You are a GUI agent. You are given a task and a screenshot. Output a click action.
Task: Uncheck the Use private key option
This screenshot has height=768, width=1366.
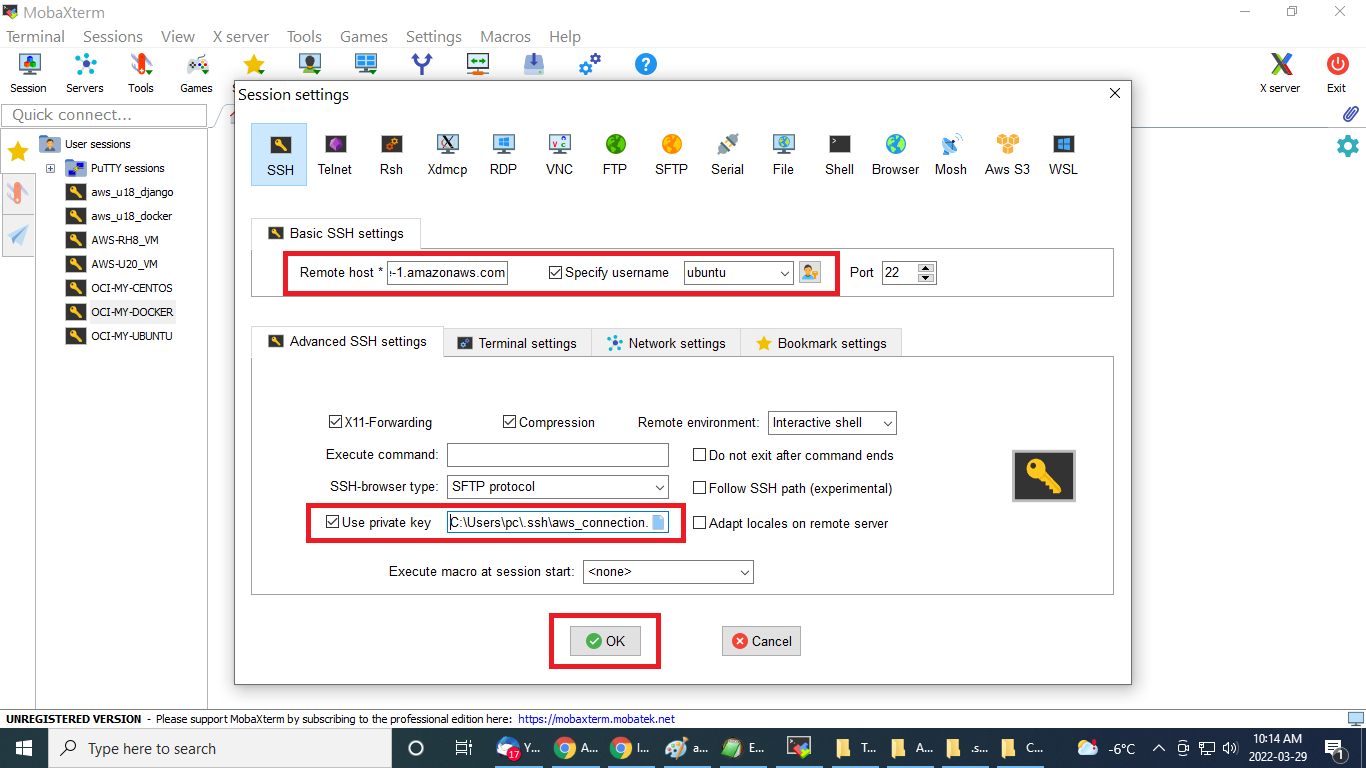click(333, 522)
